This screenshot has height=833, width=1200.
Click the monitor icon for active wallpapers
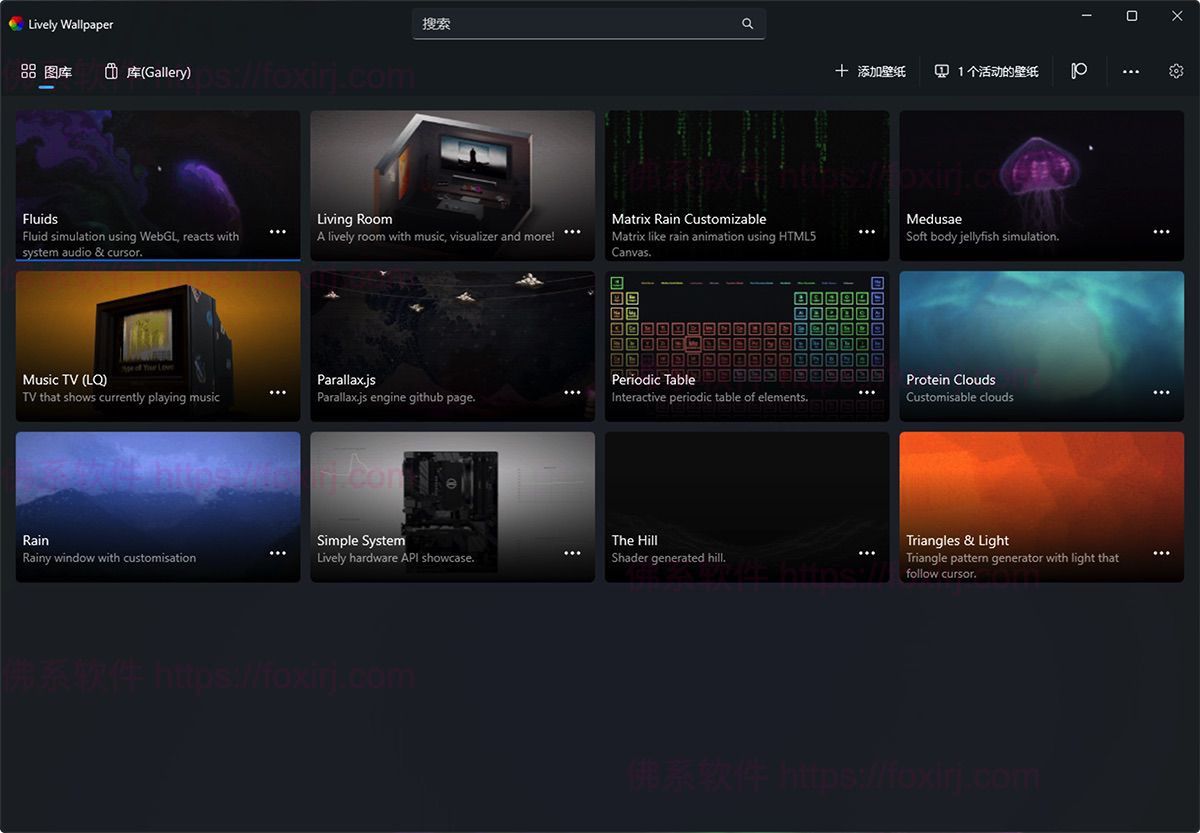point(941,71)
